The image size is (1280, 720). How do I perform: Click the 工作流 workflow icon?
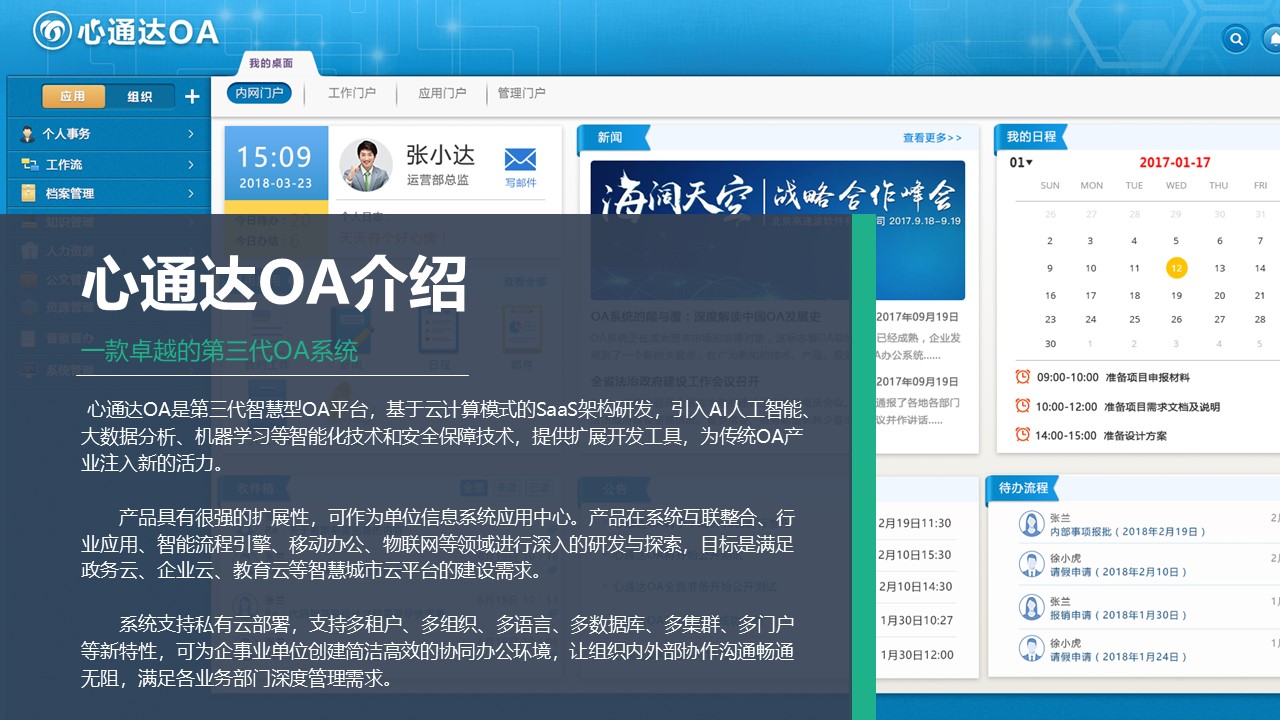[29, 164]
